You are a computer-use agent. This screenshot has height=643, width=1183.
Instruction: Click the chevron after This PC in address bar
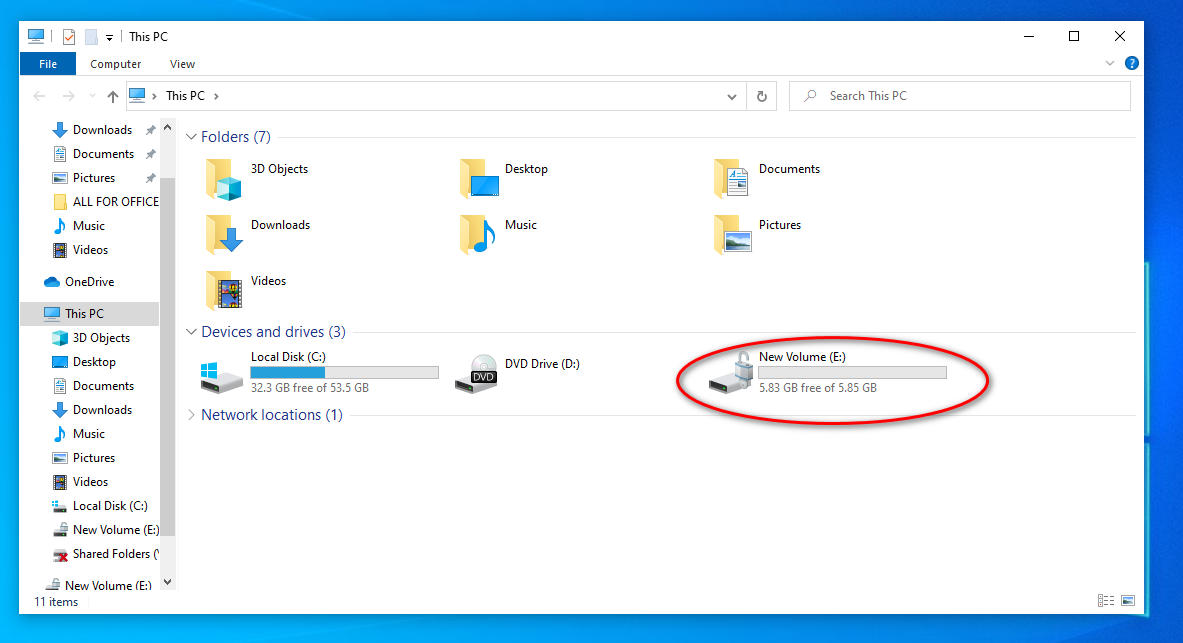(217, 96)
